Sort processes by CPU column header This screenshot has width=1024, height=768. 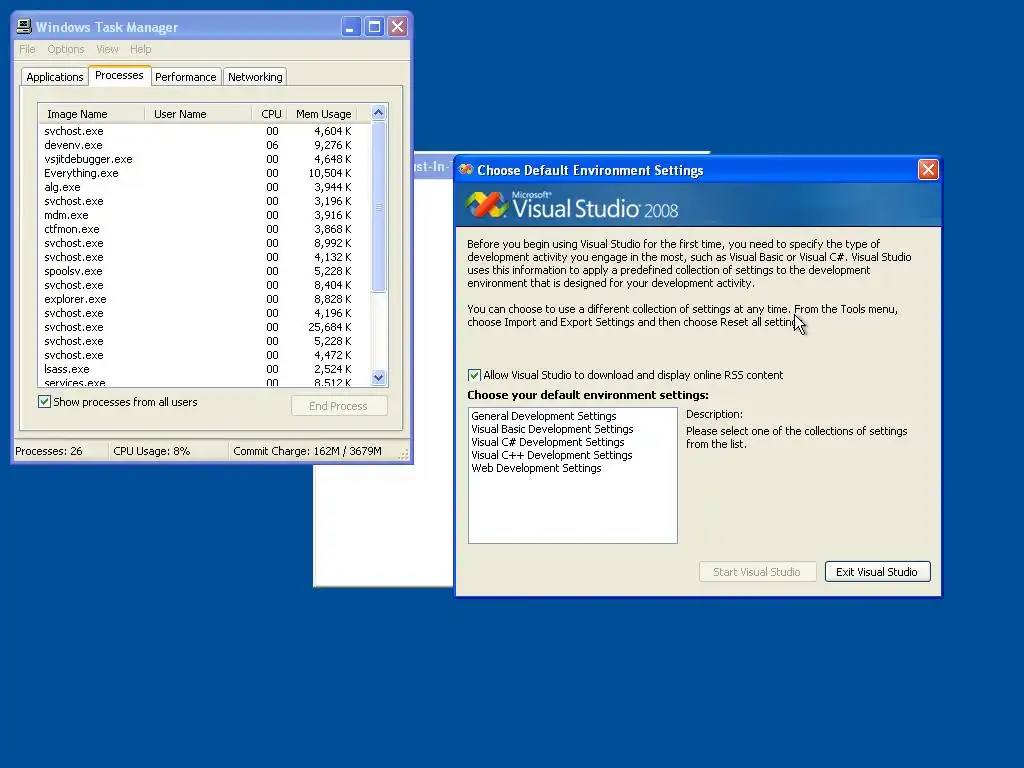pyautogui.click(x=270, y=114)
